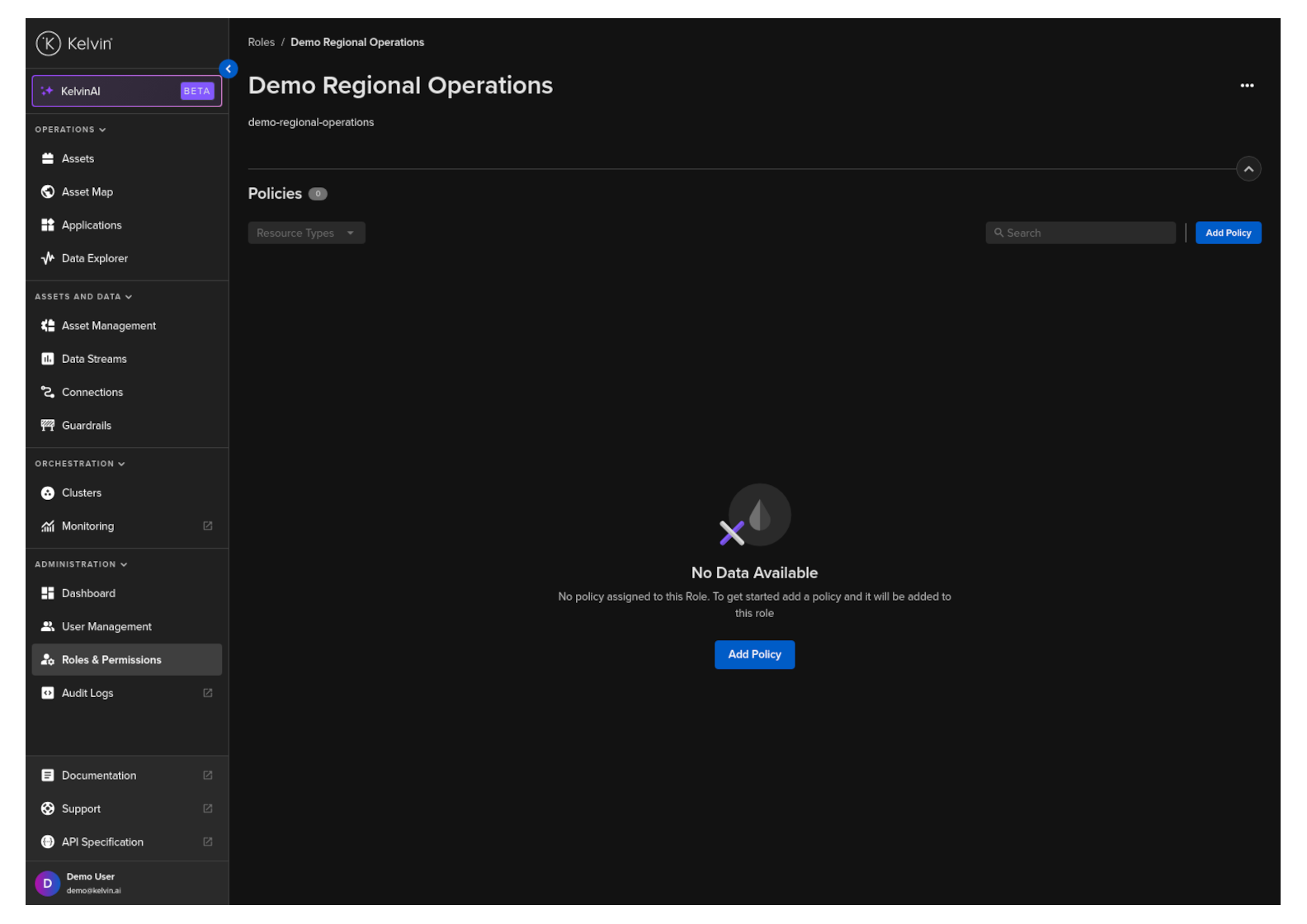Click the Demo User avatar
Screen dimensions: 1307x924
point(47,883)
